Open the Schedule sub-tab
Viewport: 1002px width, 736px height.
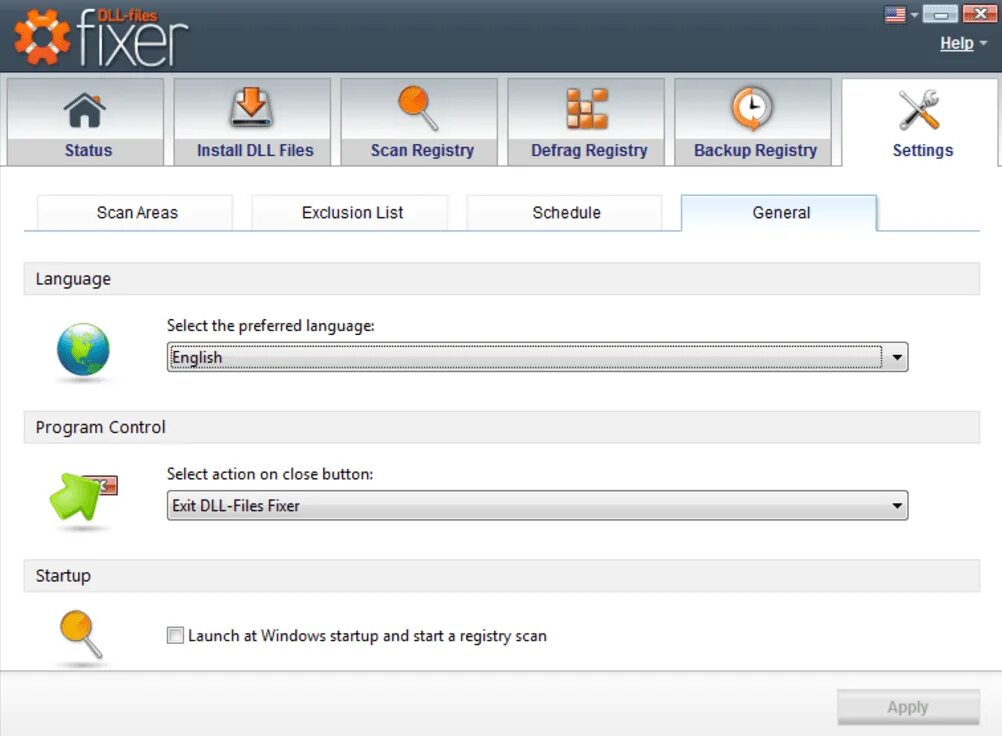(x=565, y=213)
